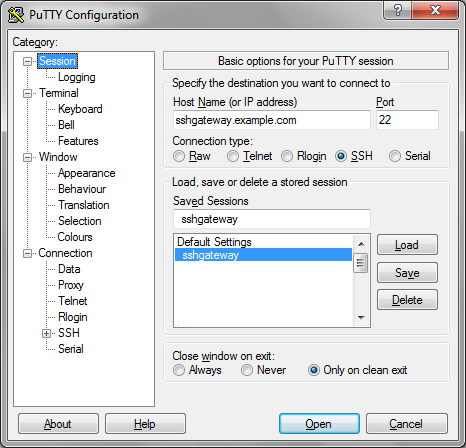Choose the Telnet connection type radio
Viewport: 466px width, 448px height.
(x=233, y=156)
